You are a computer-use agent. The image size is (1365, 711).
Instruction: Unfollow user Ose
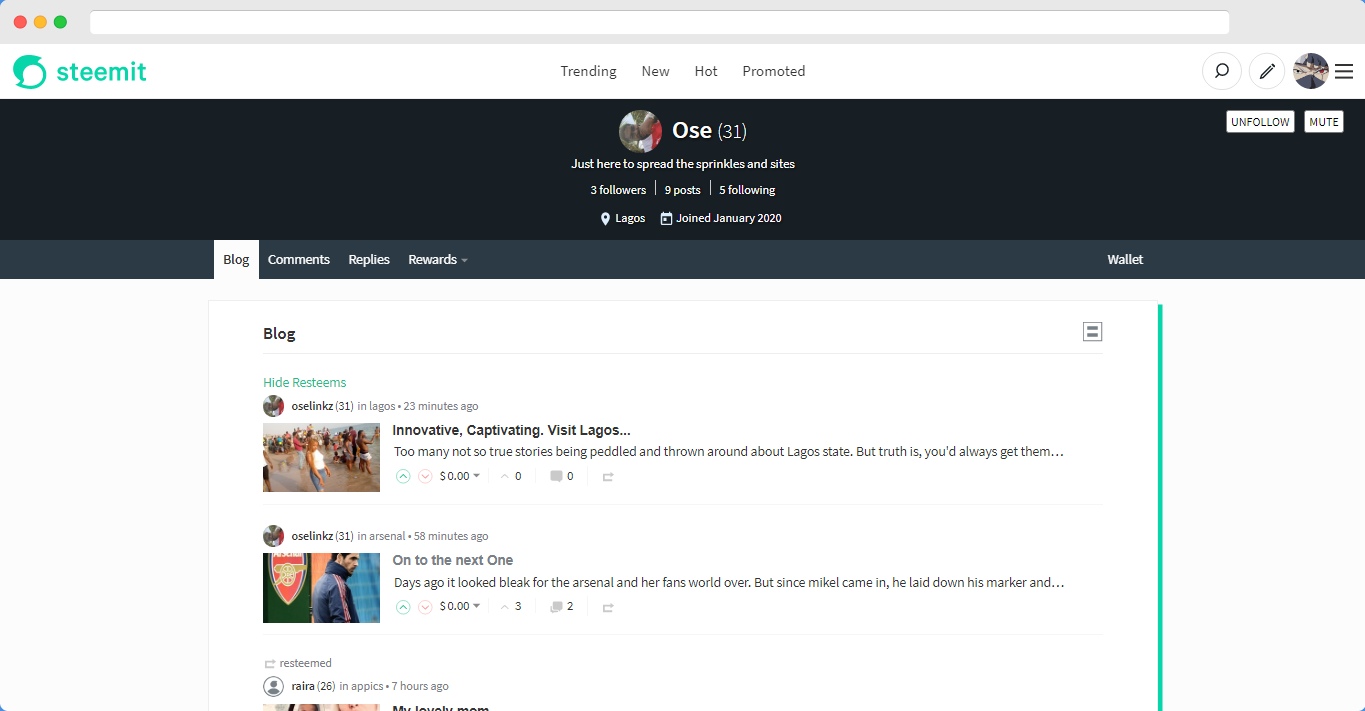(x=1260, y=121)
